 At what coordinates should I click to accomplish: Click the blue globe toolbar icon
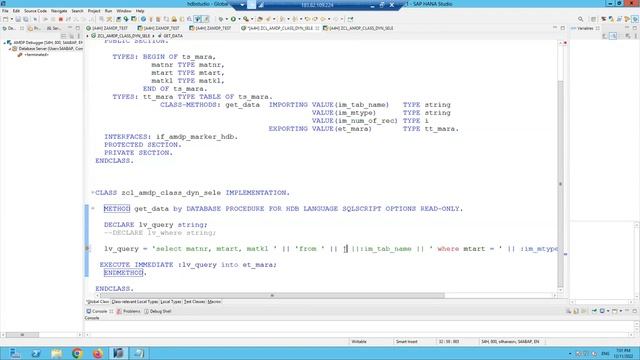coord(143,19)
